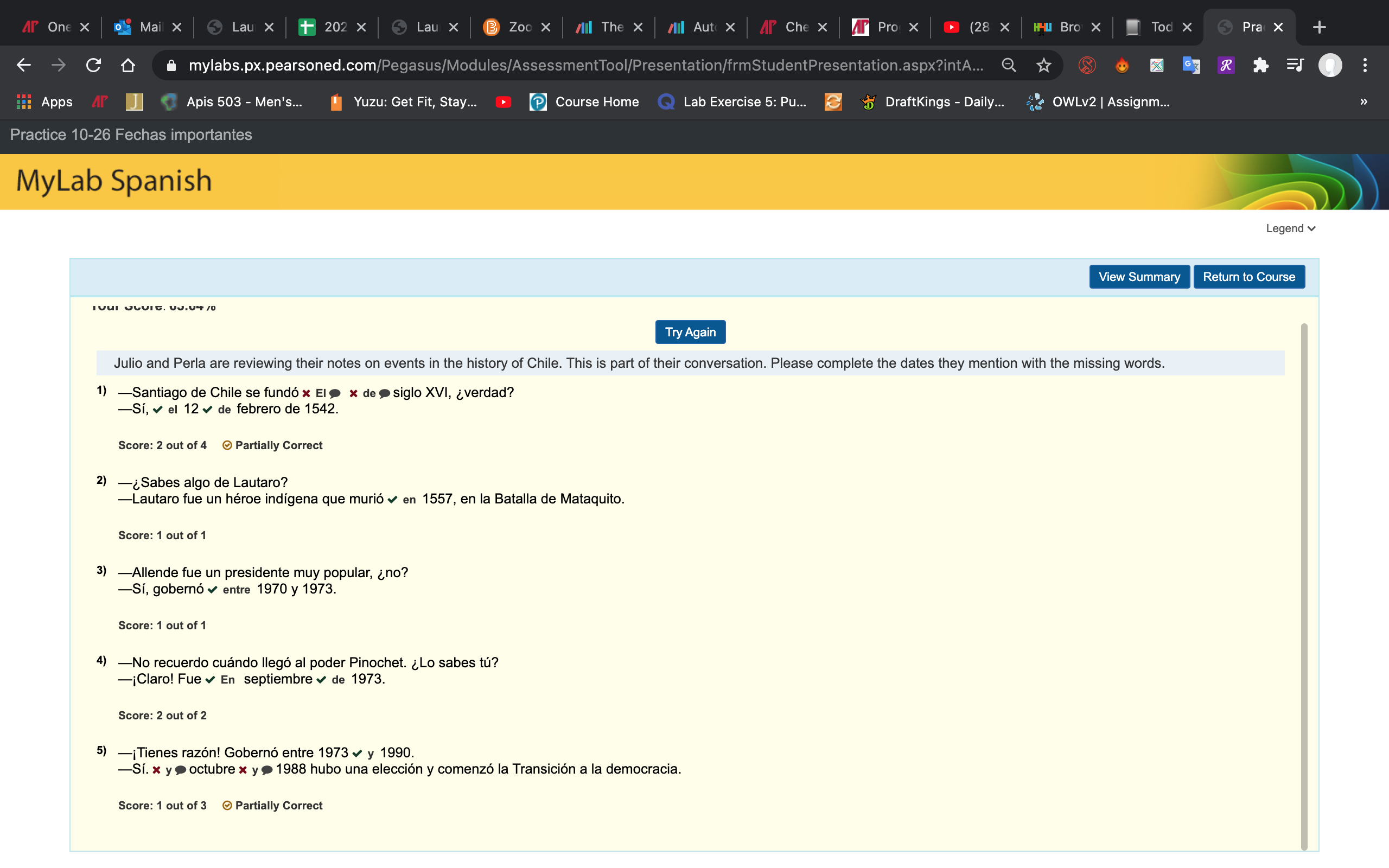Bookmark page with the star icon
This screenshot has width=1389, height=868.
pos(1043,66)
